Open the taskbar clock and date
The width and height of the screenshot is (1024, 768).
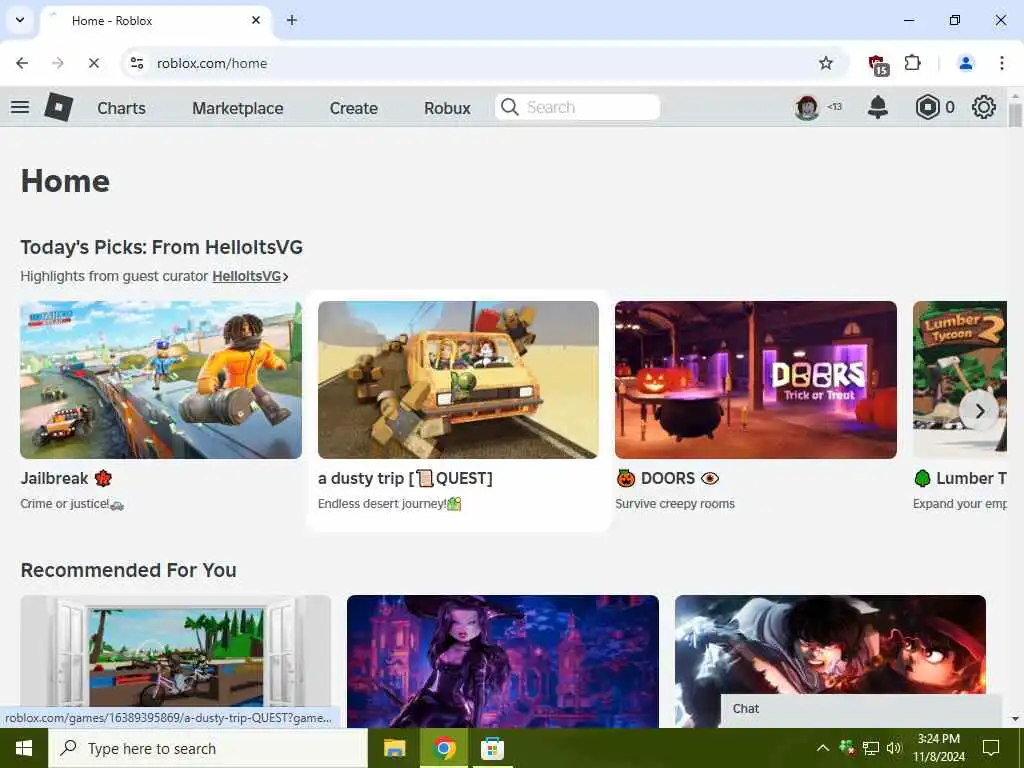[x=938, y=748]
